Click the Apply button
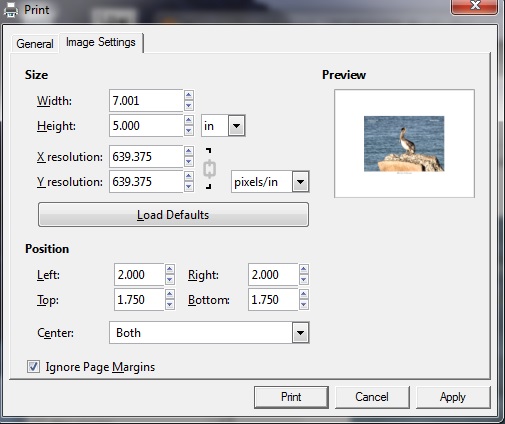505x424 pixels. coord(453,397)
